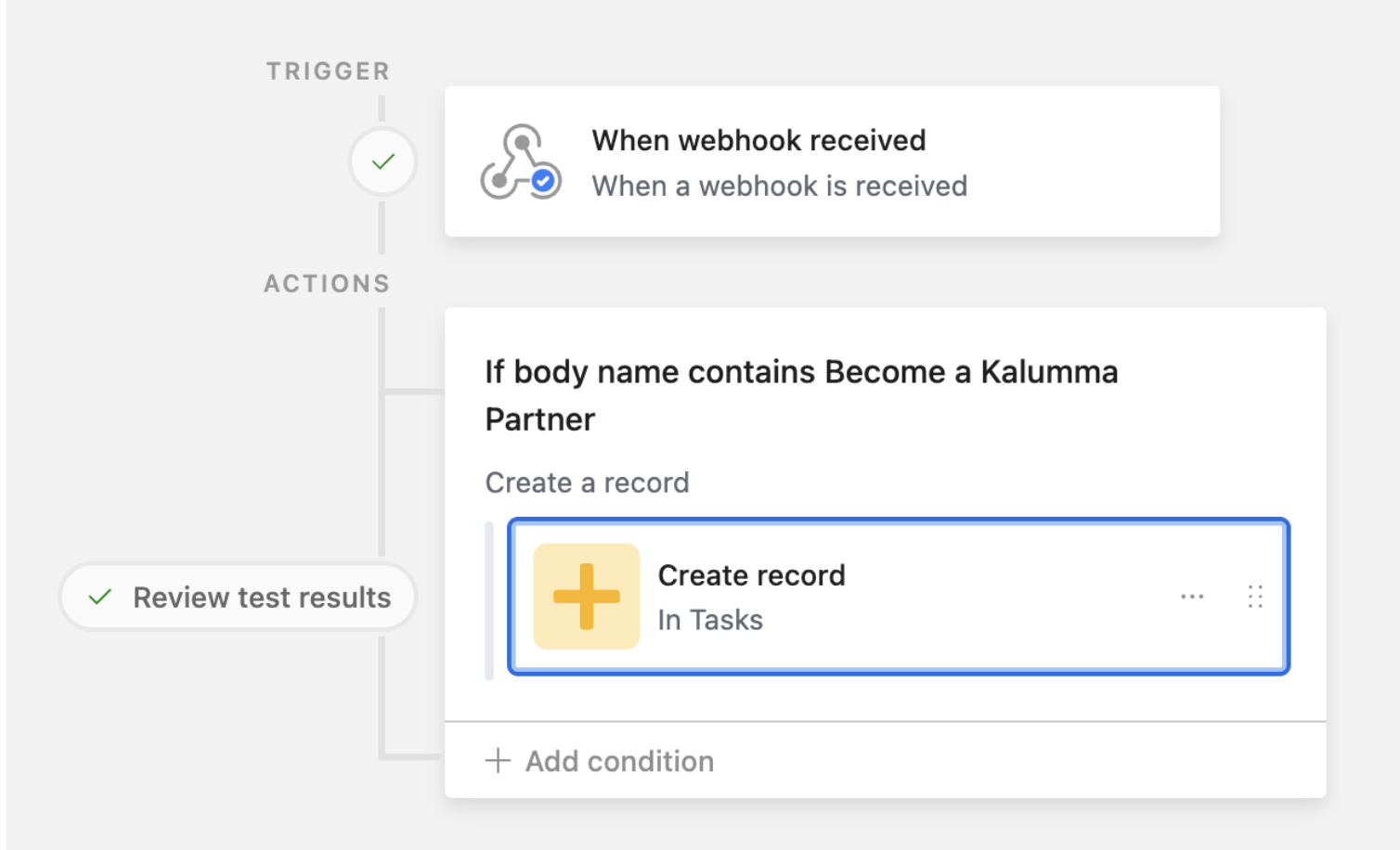
Task: Click the webhook trigger icon
Action: [520, 161]
